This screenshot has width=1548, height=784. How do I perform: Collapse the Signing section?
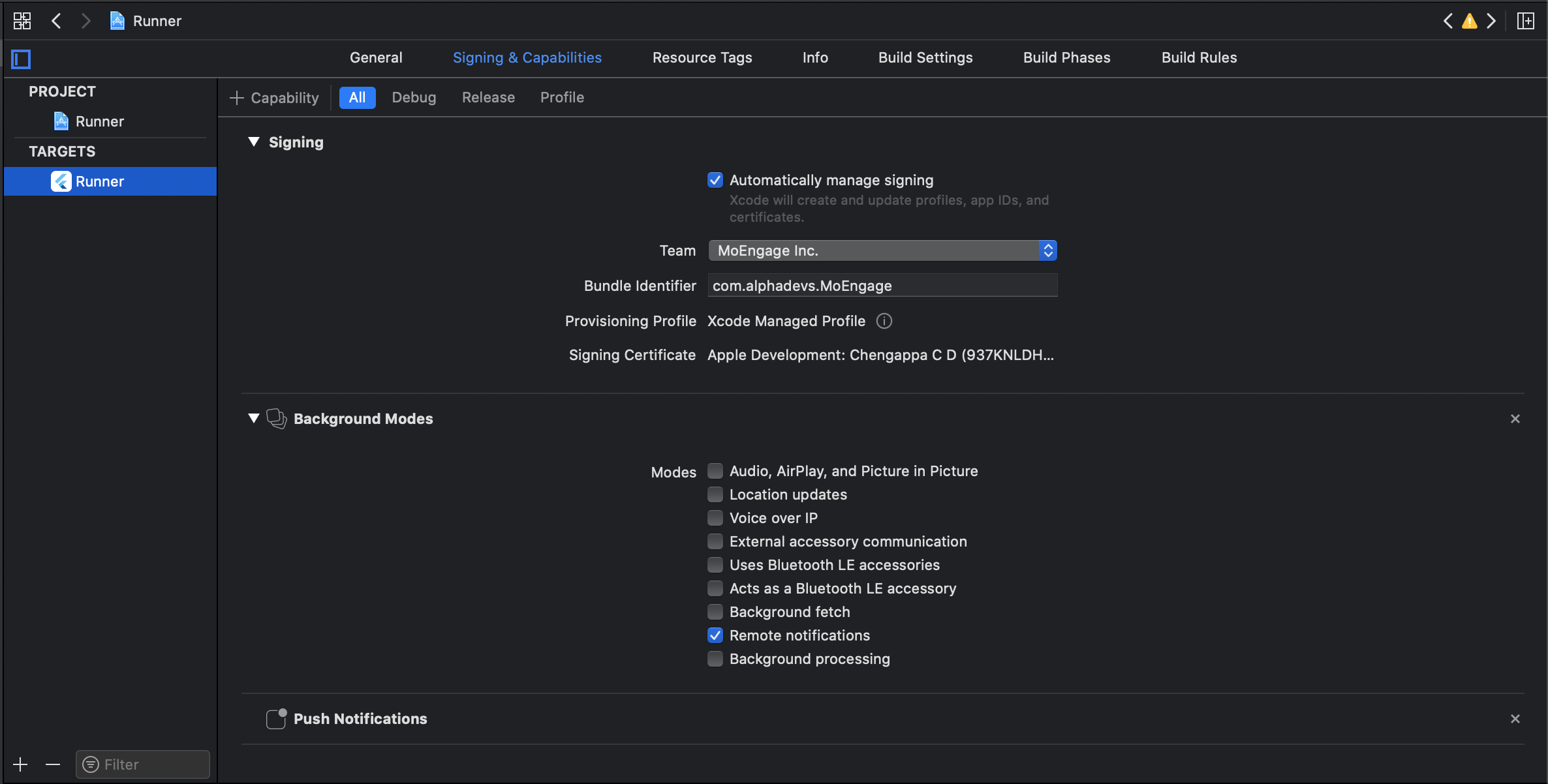[x=254, y=142]
